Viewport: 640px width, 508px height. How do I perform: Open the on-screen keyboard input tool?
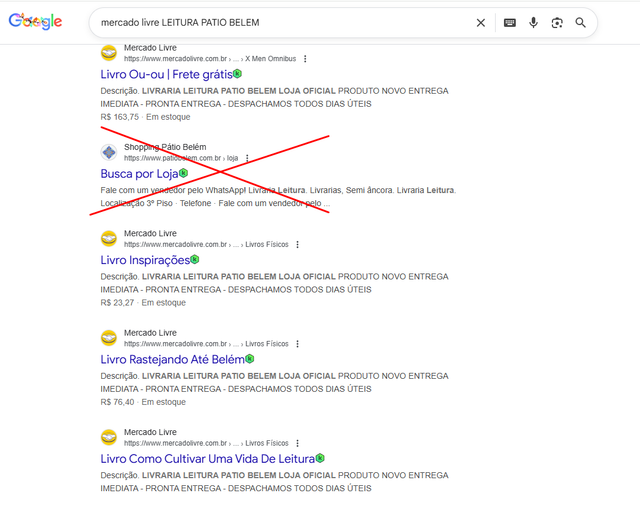tap(509, 23)
